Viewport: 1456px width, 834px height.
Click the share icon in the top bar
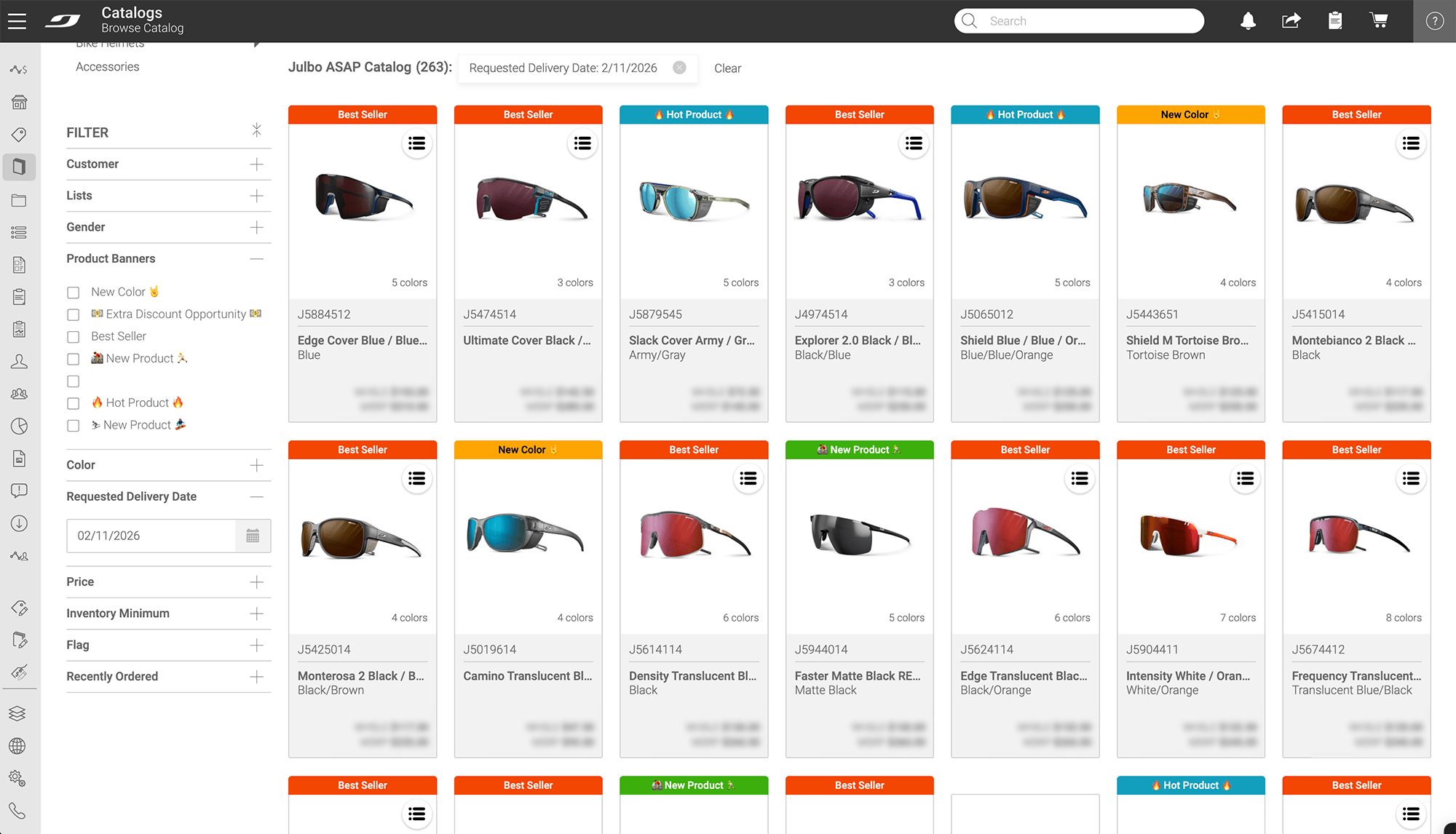tap(1291, 20)
